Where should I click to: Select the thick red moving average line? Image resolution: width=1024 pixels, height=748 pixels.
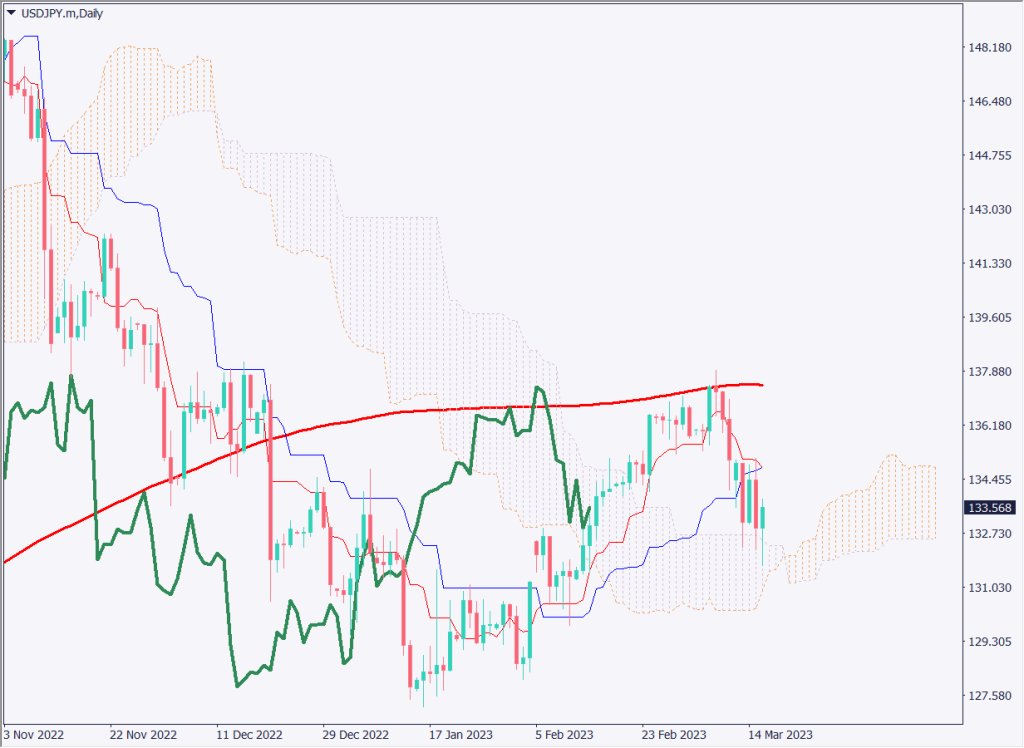[x=400, y=411]
